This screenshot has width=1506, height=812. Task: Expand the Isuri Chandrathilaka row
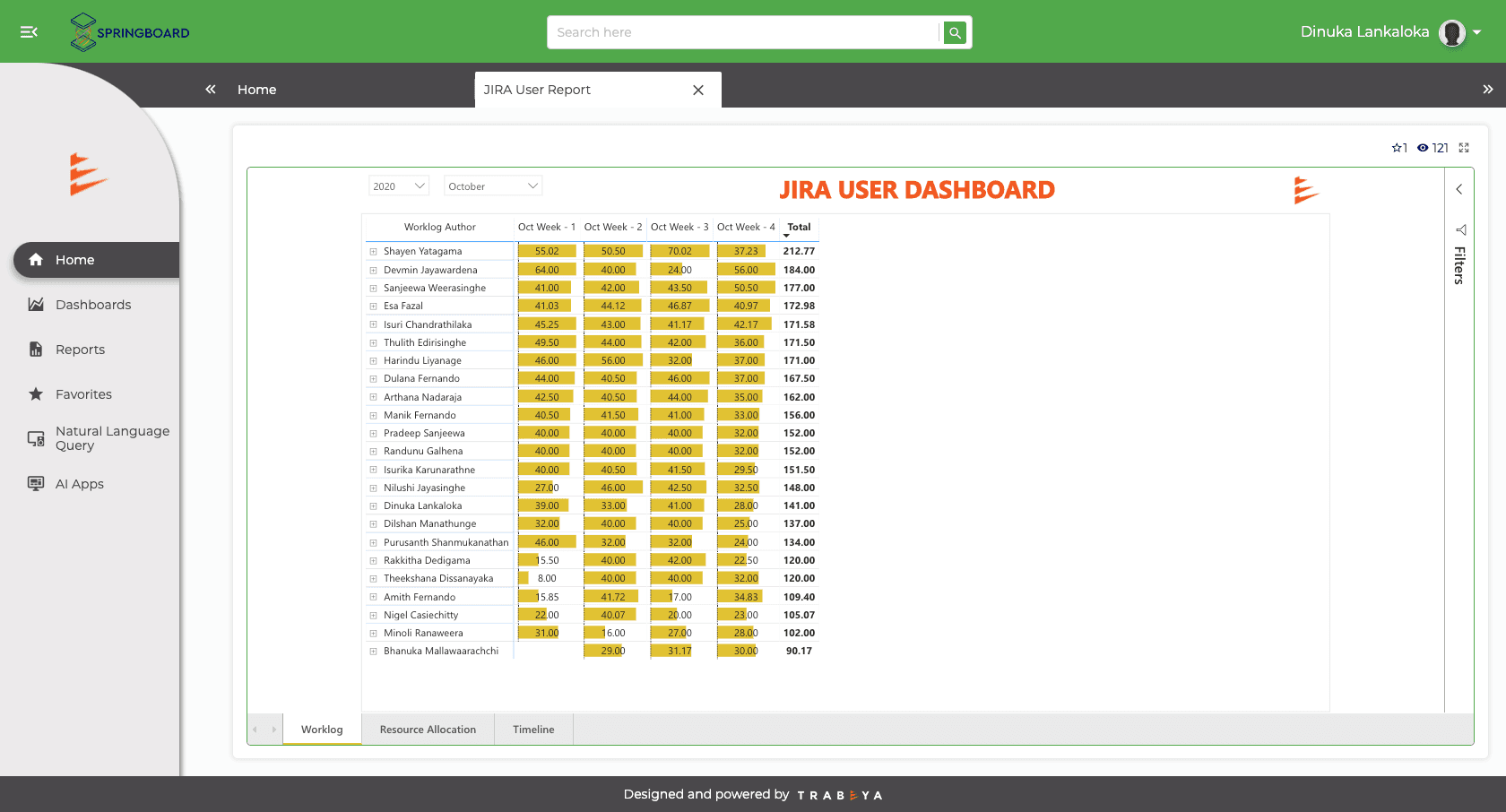coord(373,324)
